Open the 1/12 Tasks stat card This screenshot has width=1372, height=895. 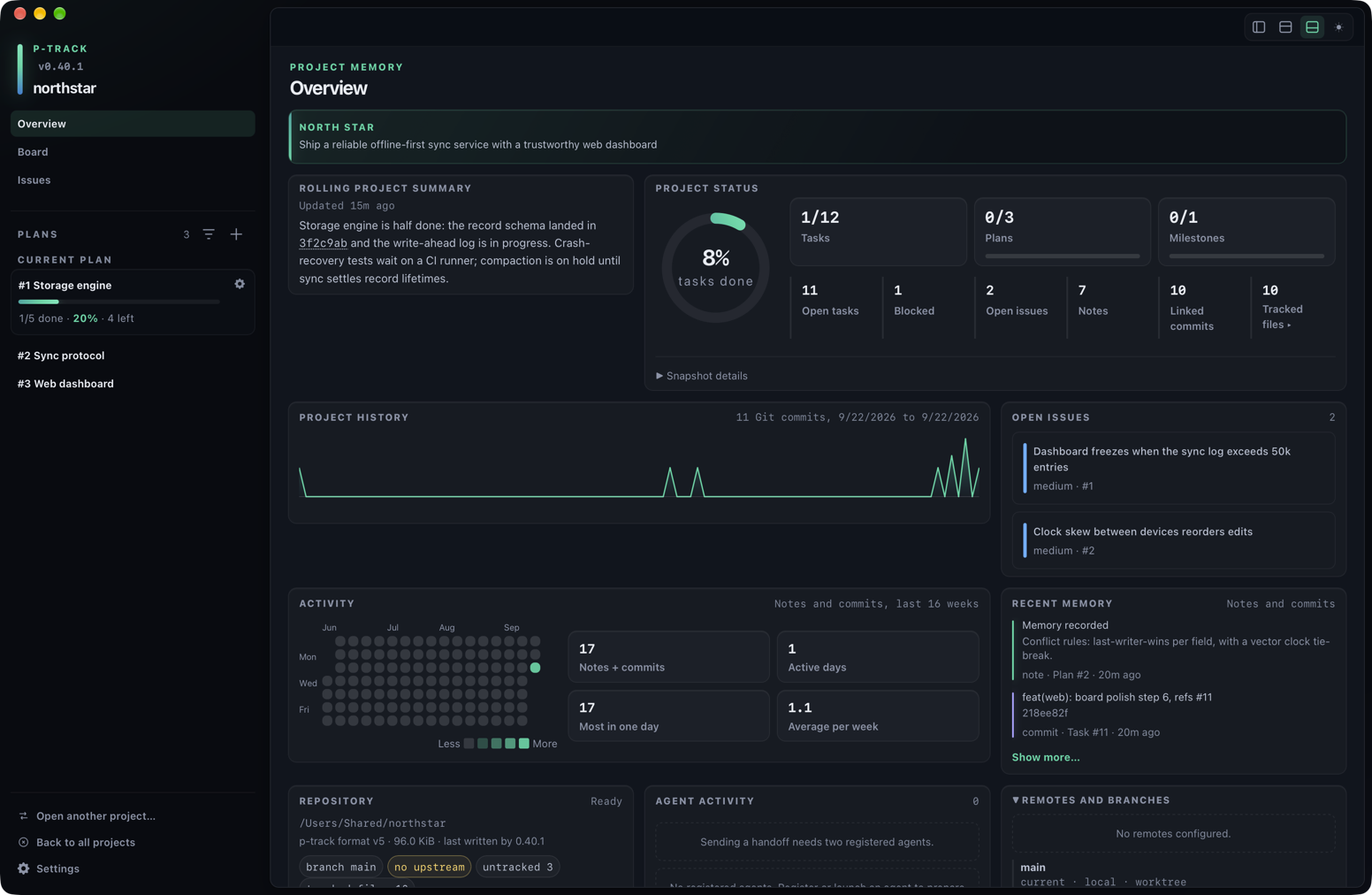[x=878, y=232]
